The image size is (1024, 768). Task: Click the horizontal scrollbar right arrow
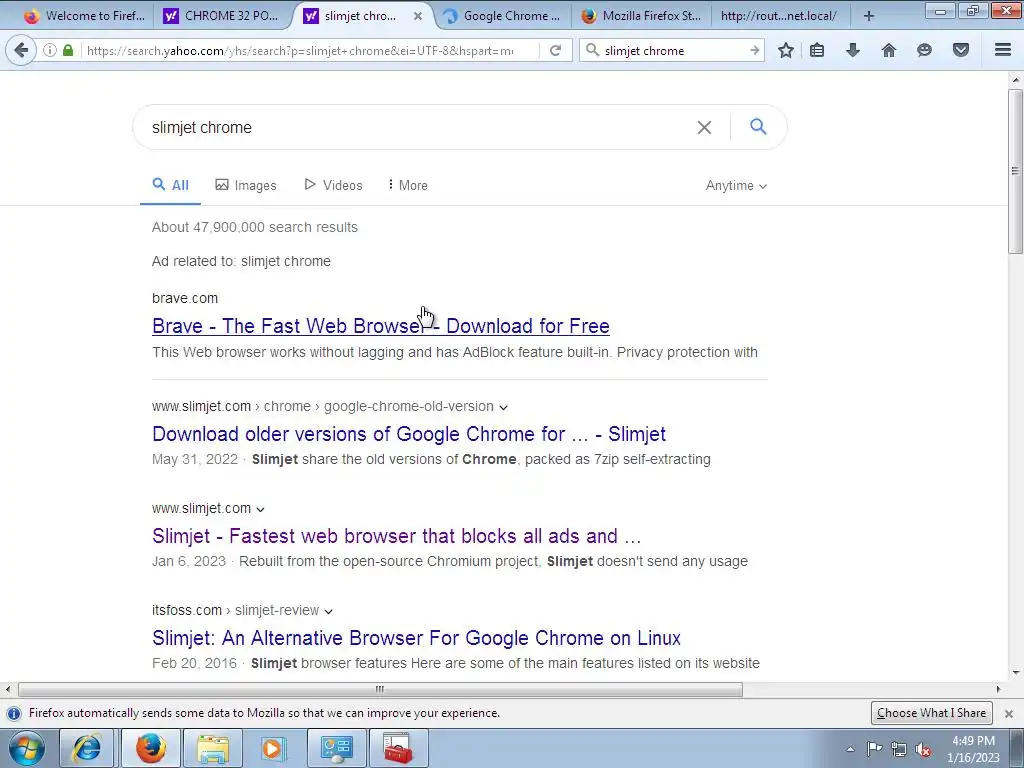click(998, 690)
